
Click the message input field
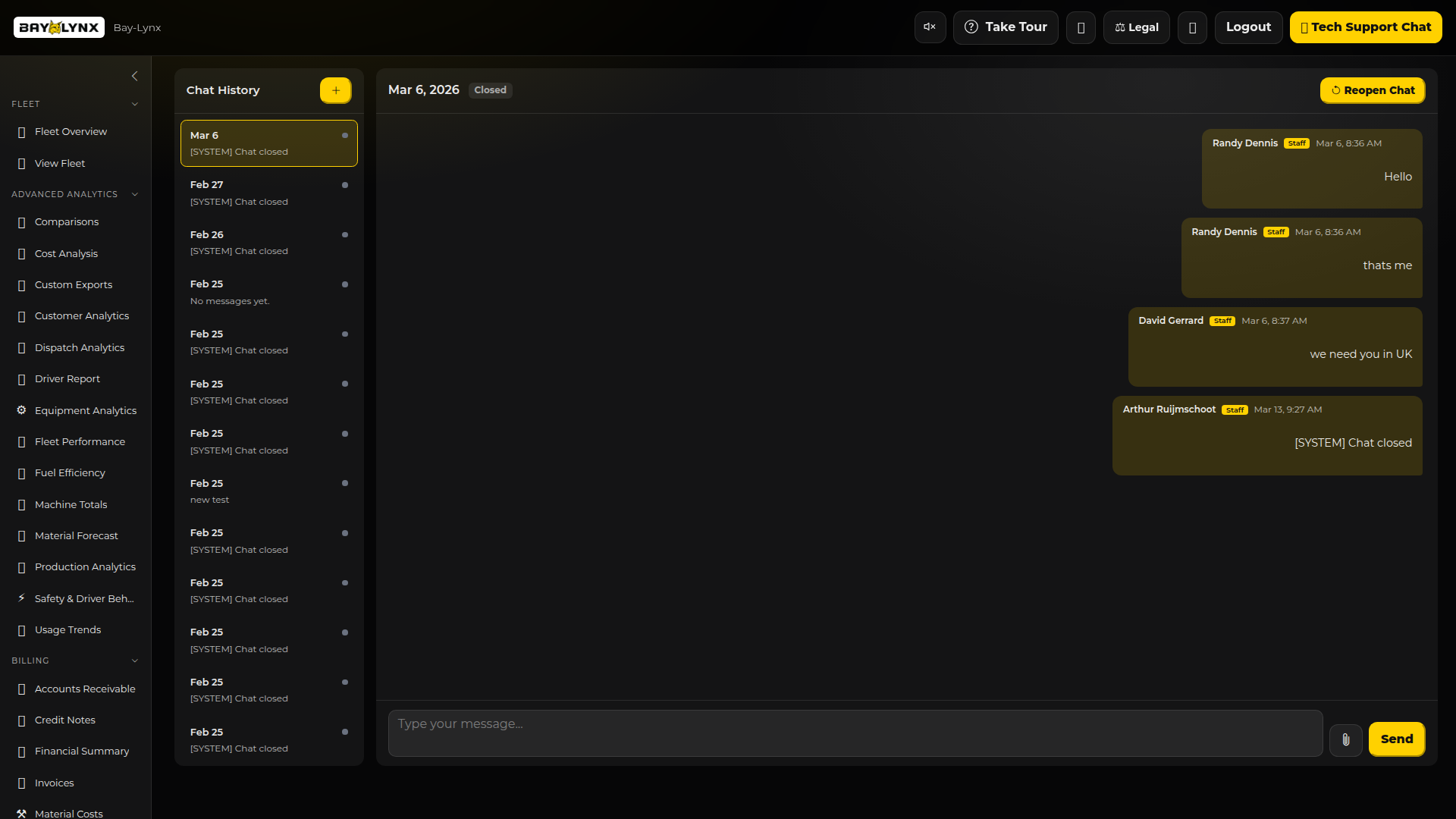click(x=855, y=733)
